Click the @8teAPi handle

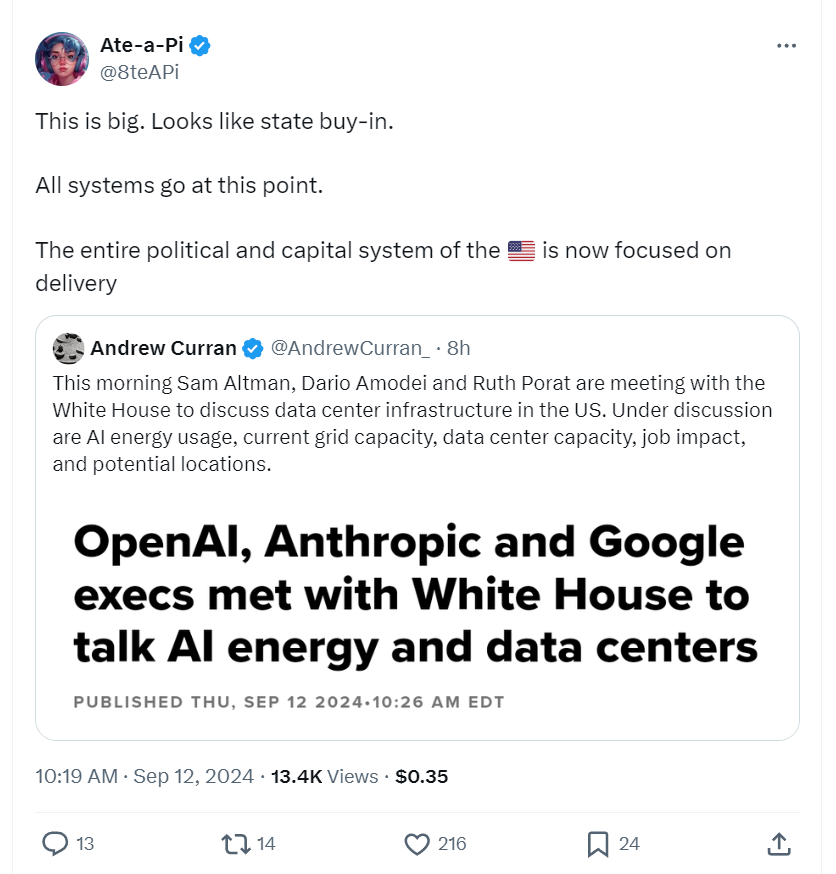point(139,72)
